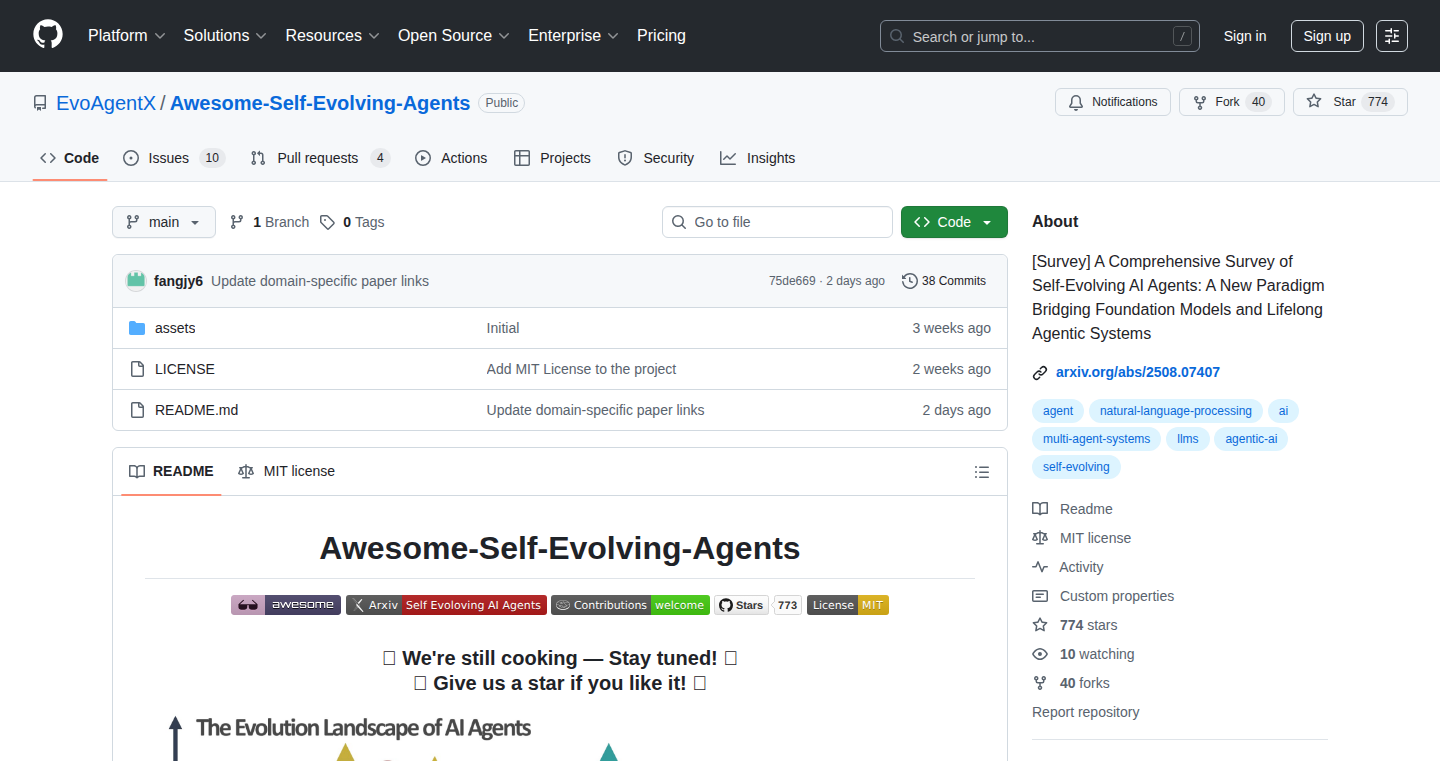Expand the Solutions dropdown menu

[225, 35]
